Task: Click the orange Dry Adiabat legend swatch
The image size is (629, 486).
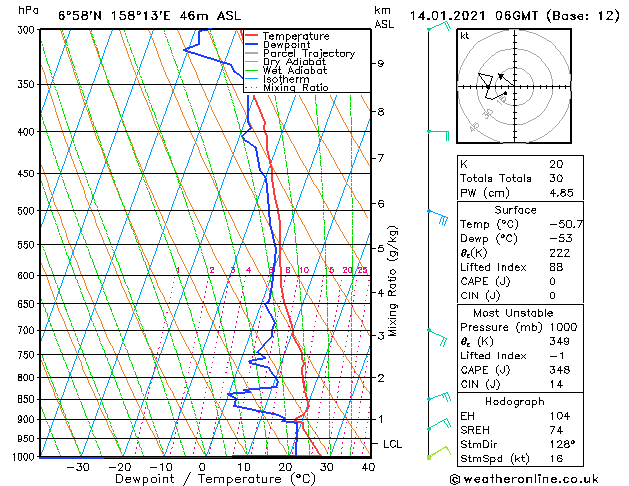Action: point(252,62)
